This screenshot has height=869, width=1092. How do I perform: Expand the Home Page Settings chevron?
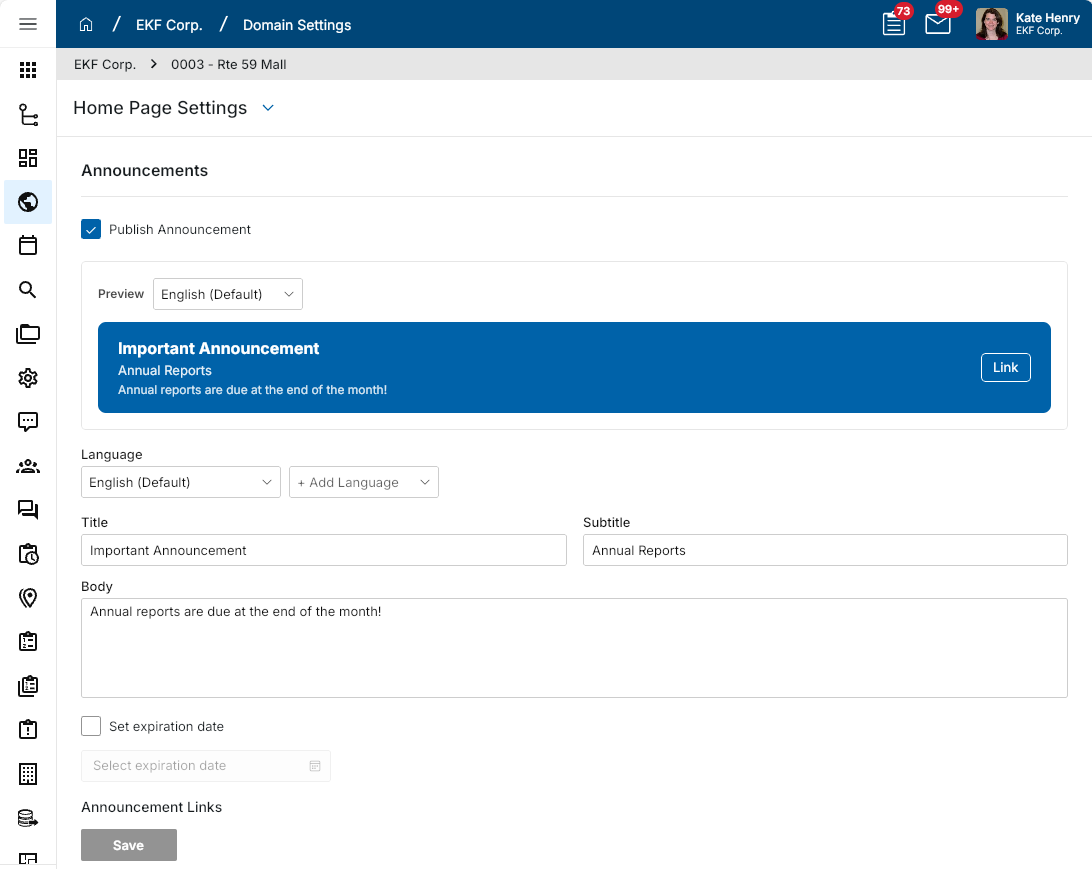(268, 108)
